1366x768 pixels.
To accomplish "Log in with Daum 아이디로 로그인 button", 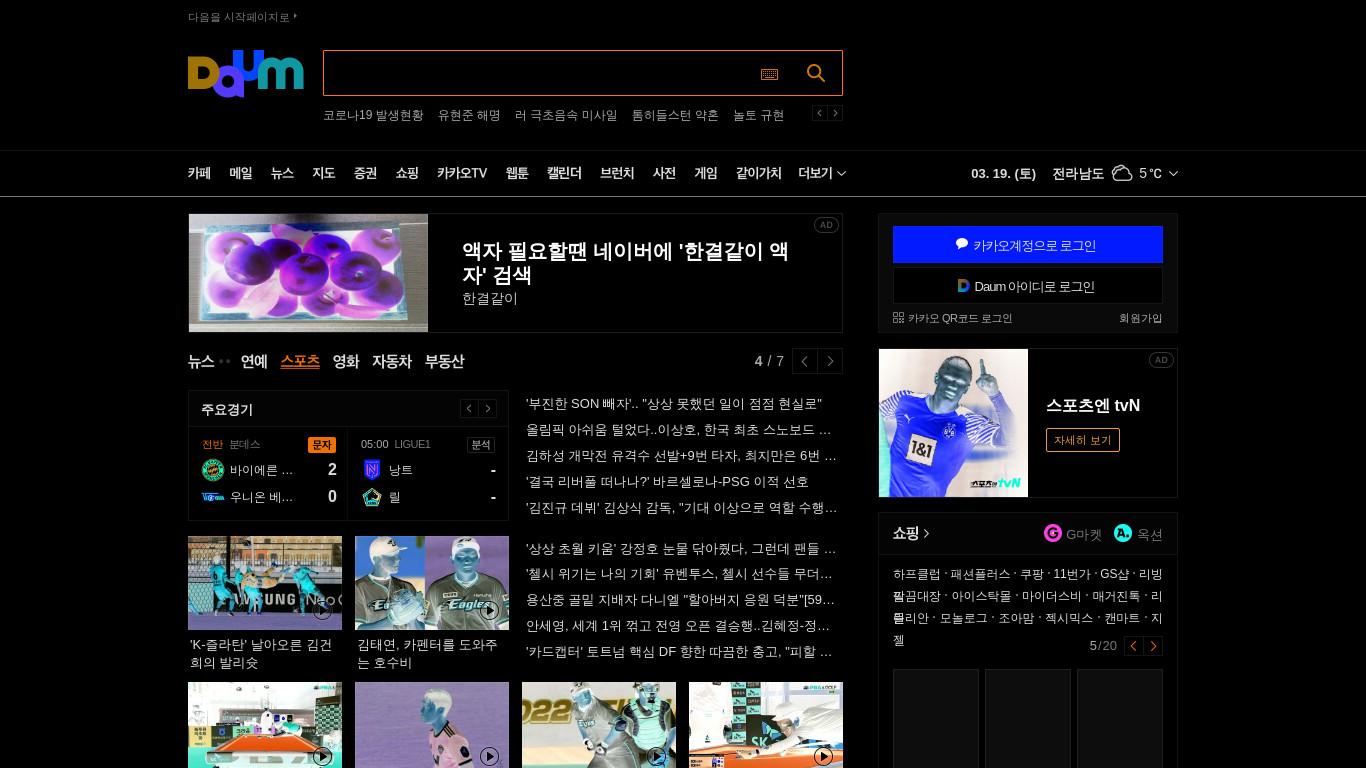I will point(1028,286).
